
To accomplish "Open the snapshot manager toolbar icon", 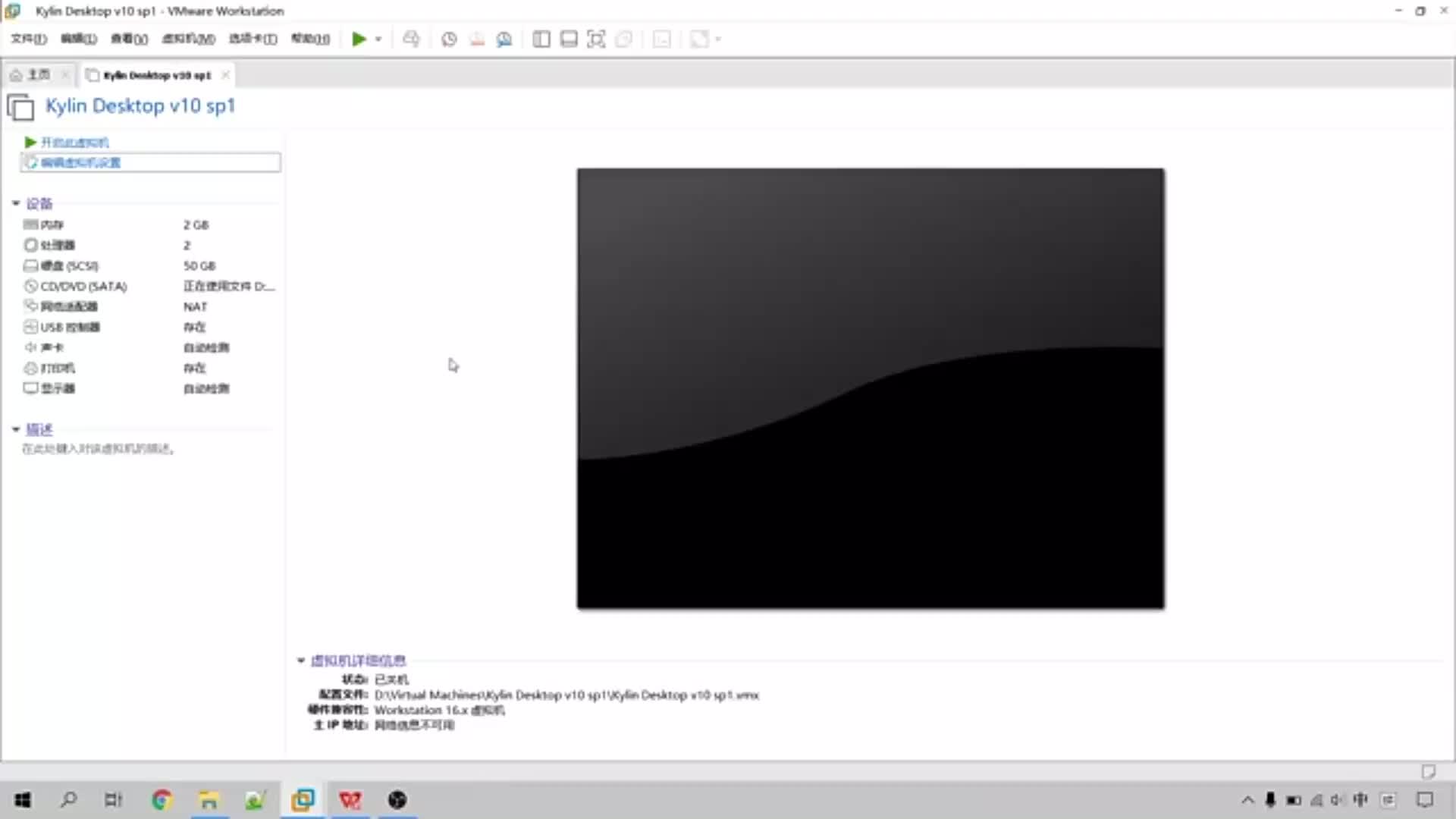I will click(x=504, y=39).
